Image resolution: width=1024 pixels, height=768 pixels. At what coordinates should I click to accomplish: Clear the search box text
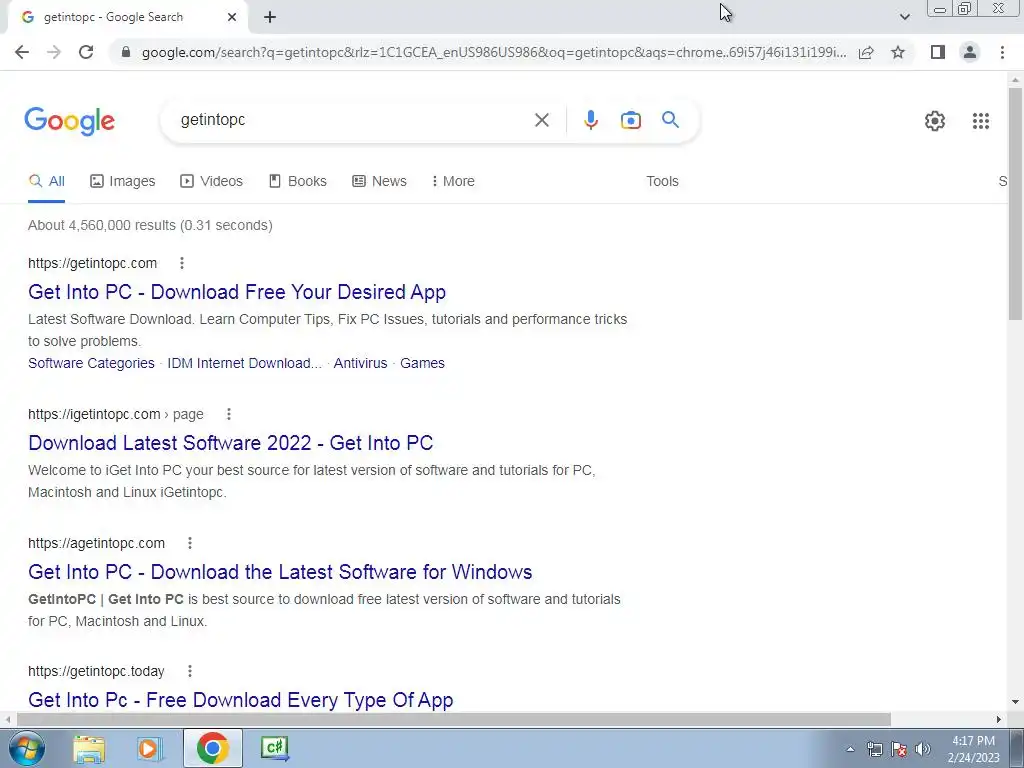(x=541, y=120)
